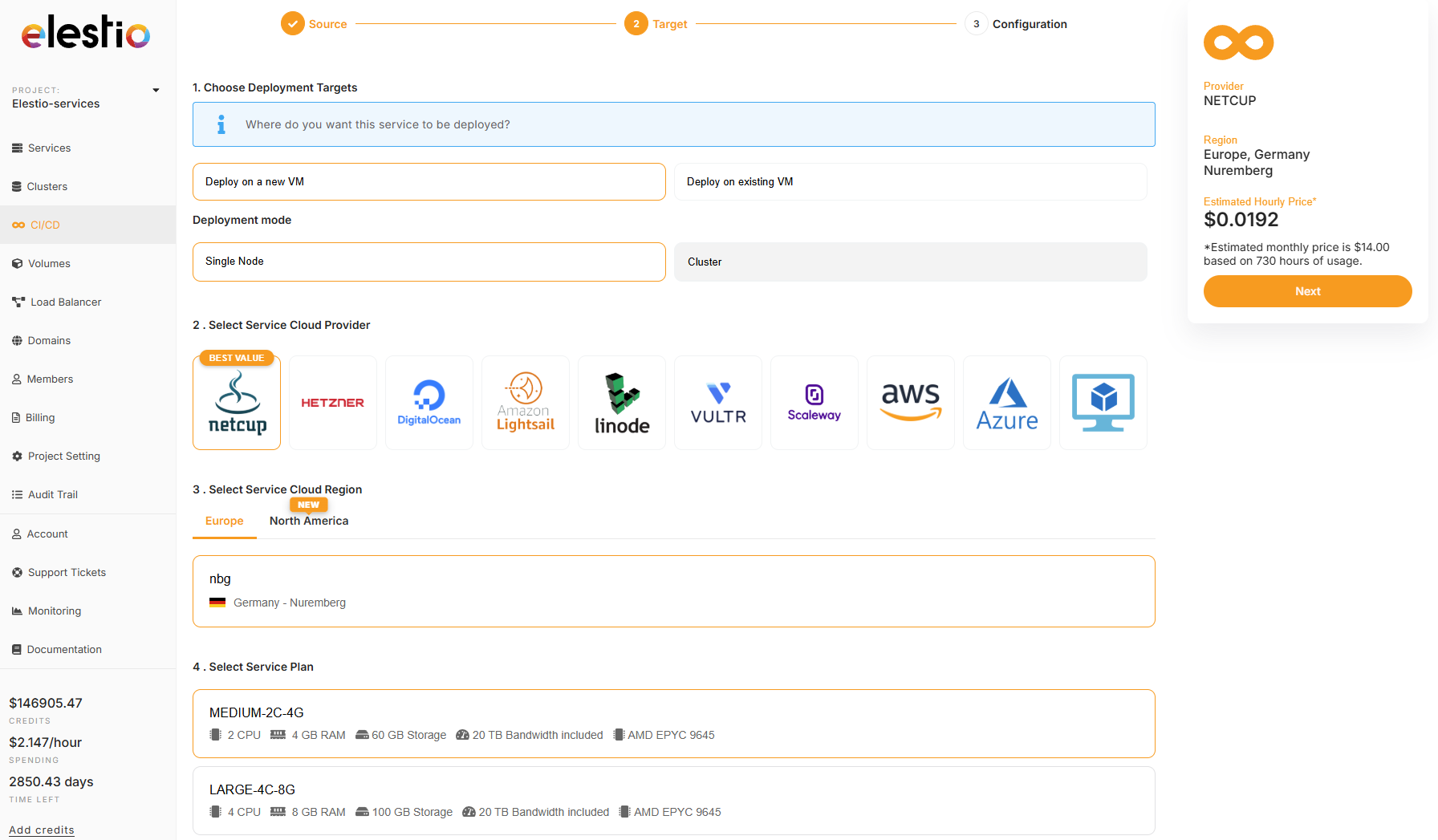Select the Hetzner cloud provider logo
Viewport: 1438px width, 840px height.
332,403
